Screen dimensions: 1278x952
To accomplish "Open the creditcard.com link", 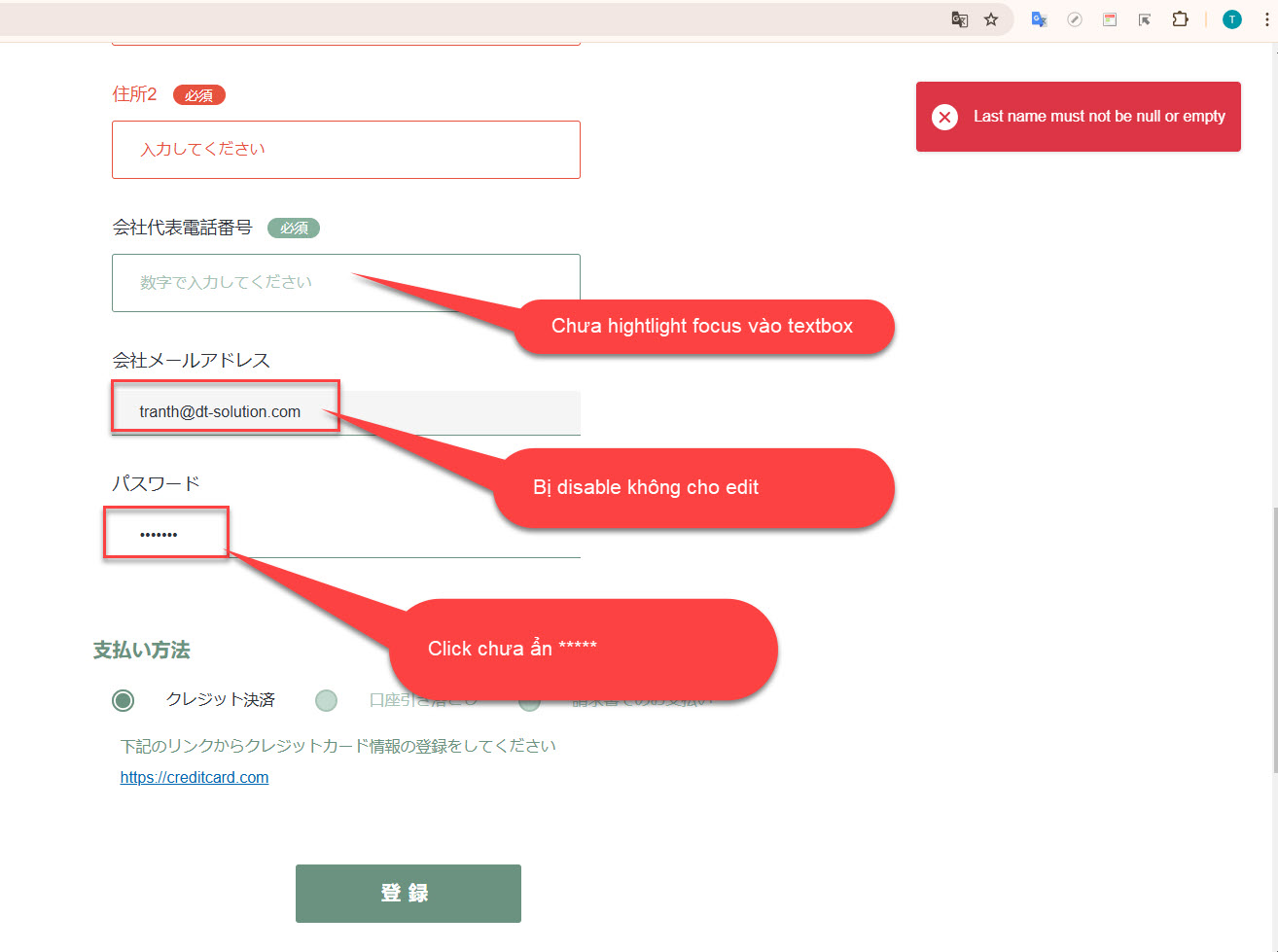I will click(195, 777).
